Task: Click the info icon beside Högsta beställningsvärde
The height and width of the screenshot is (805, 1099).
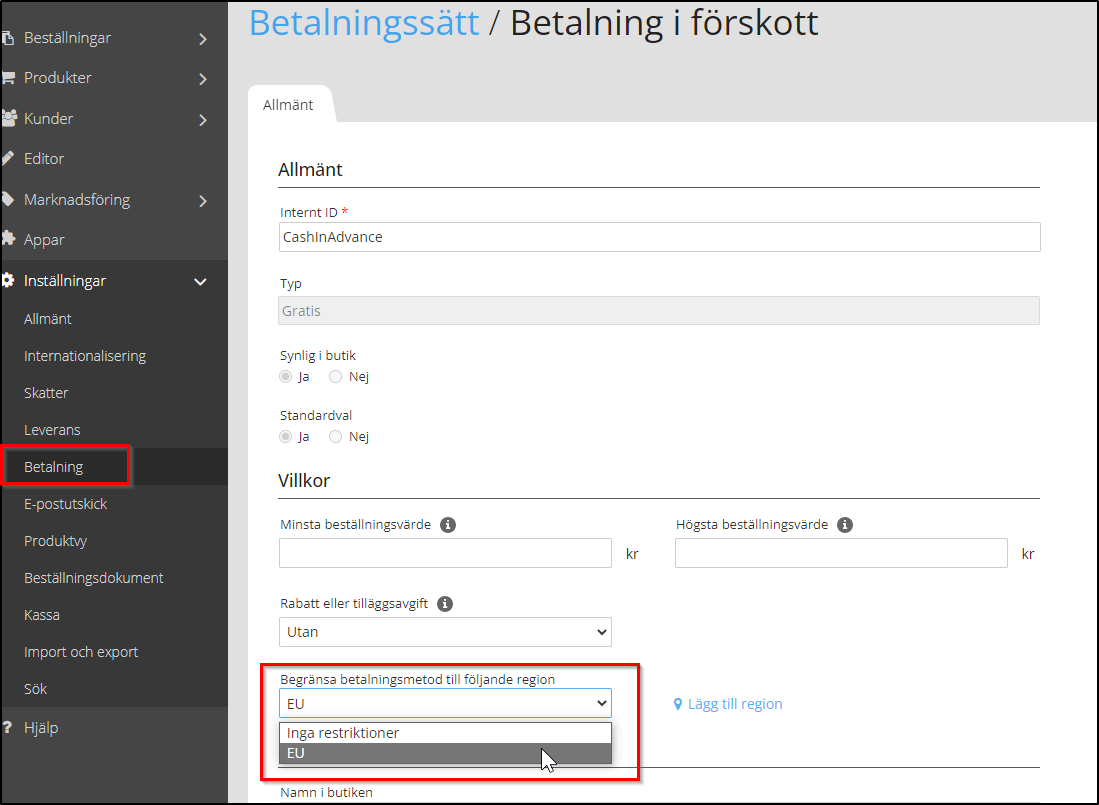Action: pos(845,525)
